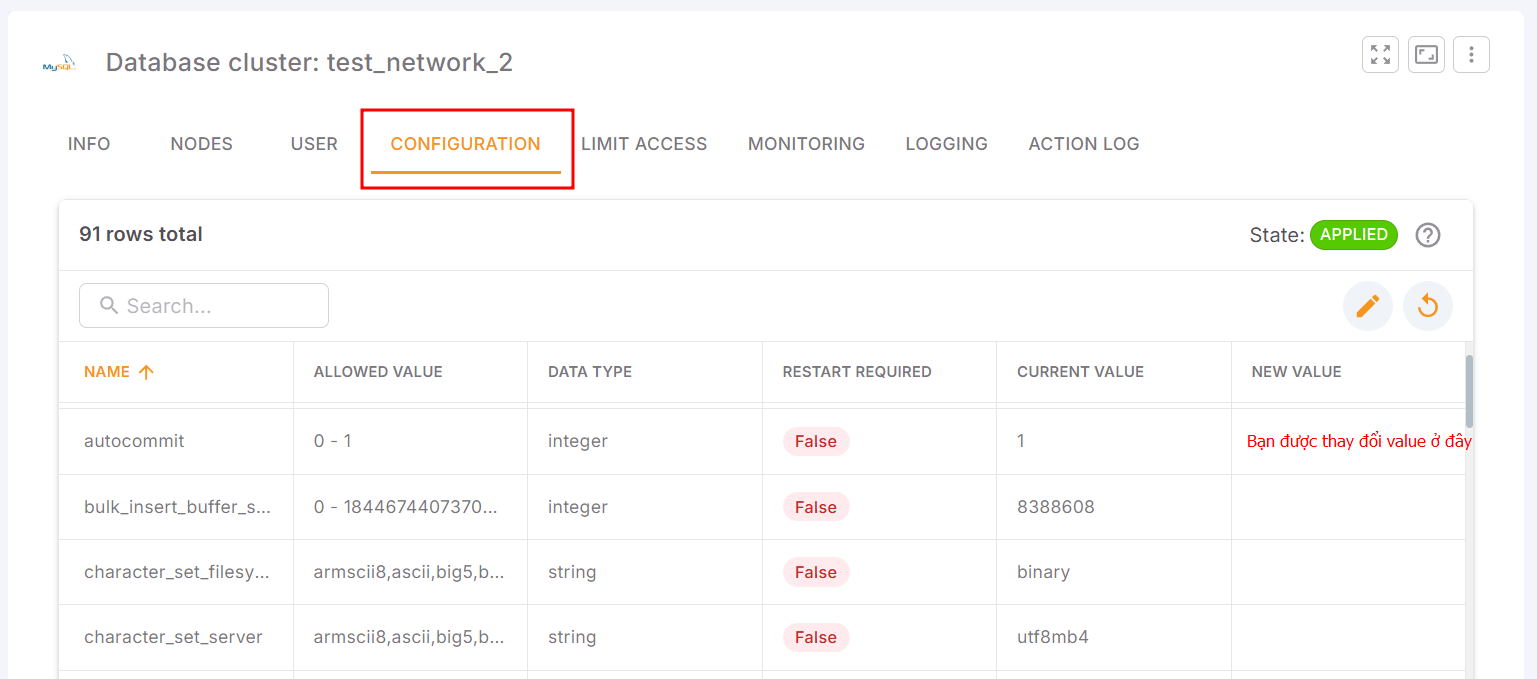Click "string" data type in character_set_server row
Screen dimensions: 1537x679
pos(572,637)
